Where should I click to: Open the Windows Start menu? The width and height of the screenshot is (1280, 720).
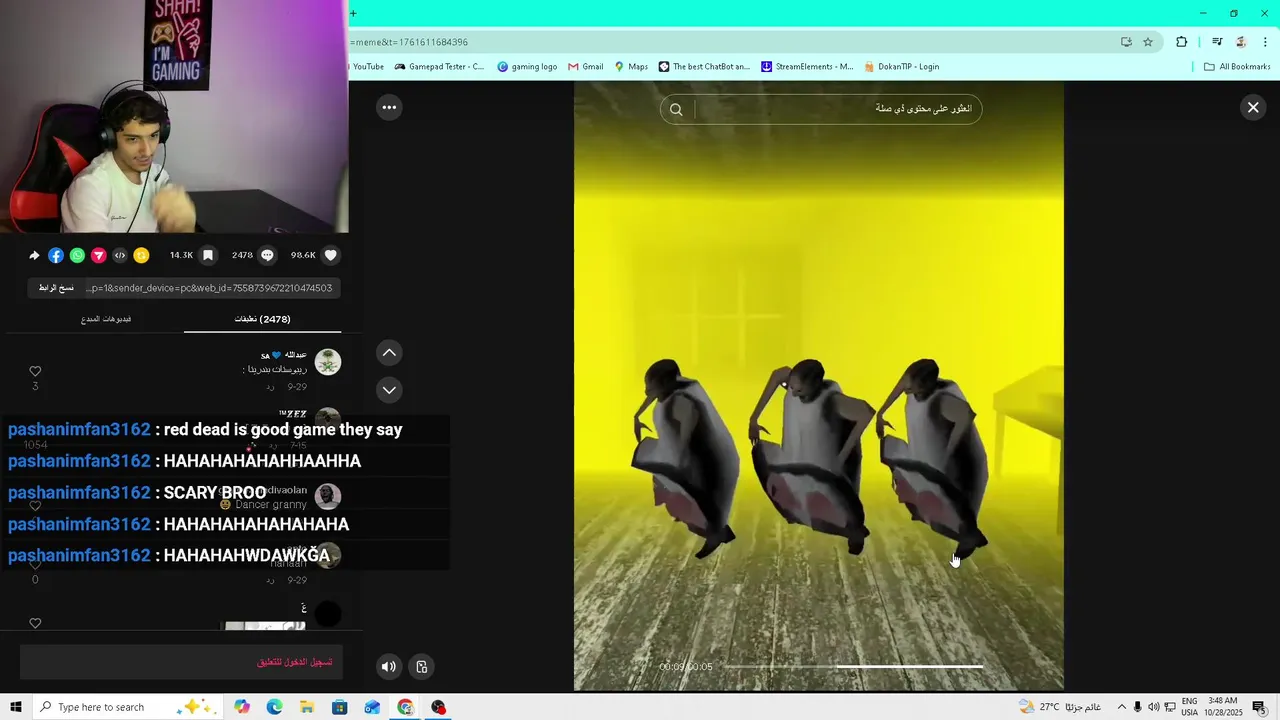tap(16, 707)
